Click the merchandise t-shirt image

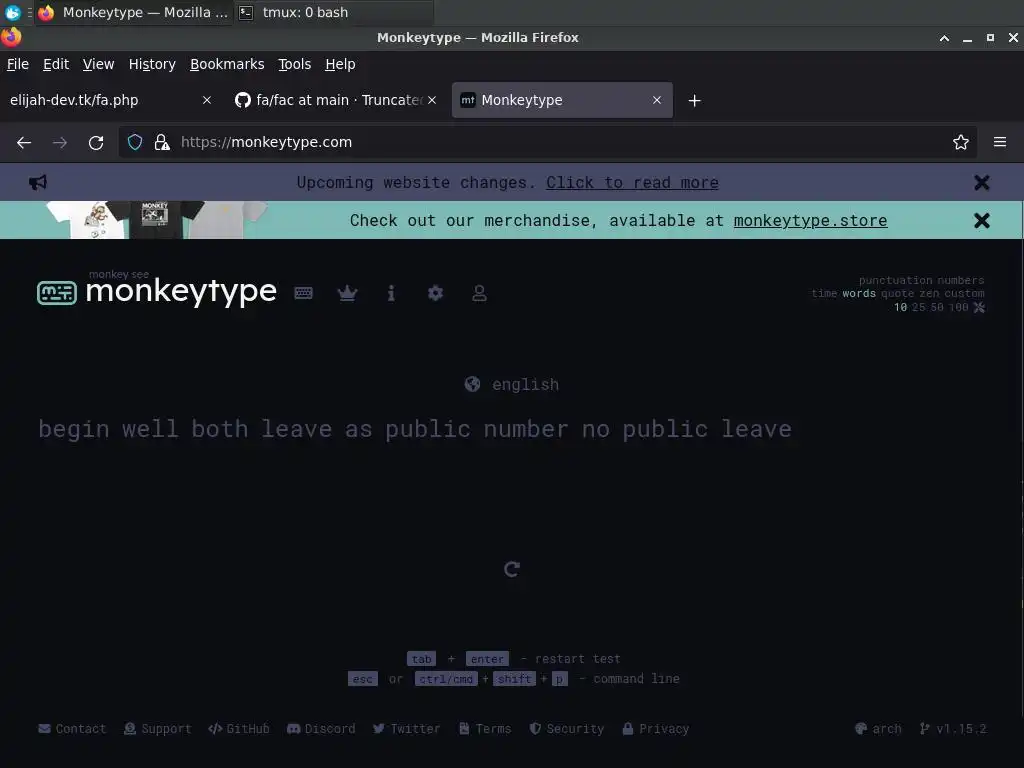[x=157, y=220]
